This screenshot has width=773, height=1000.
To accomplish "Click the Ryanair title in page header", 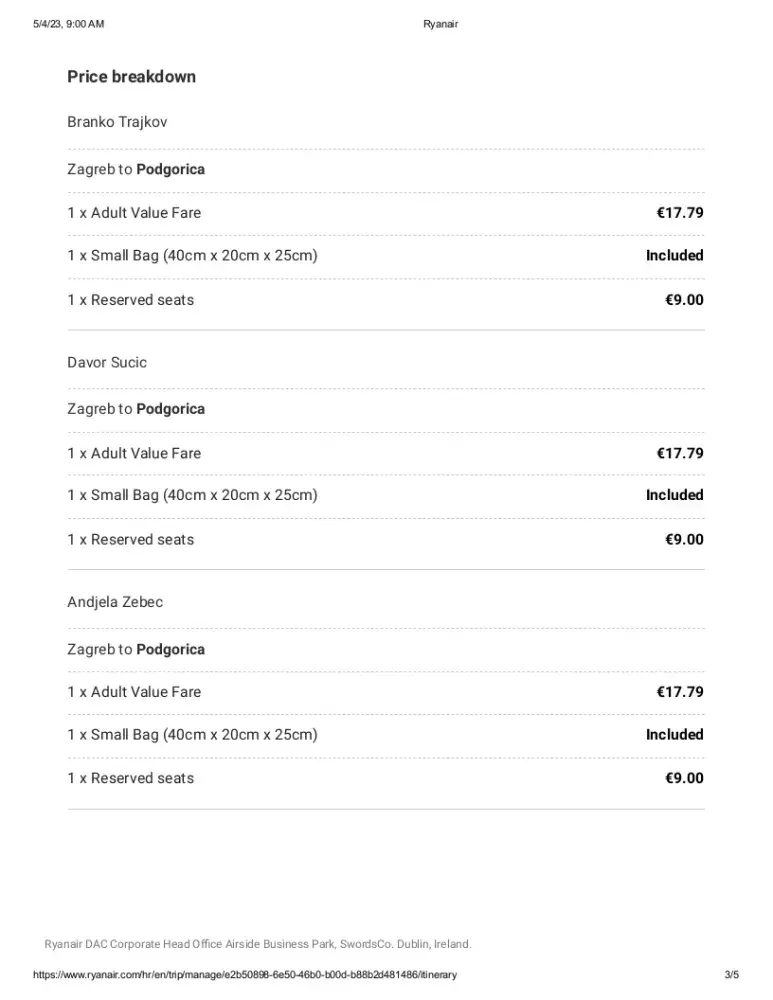I will 440,24.
